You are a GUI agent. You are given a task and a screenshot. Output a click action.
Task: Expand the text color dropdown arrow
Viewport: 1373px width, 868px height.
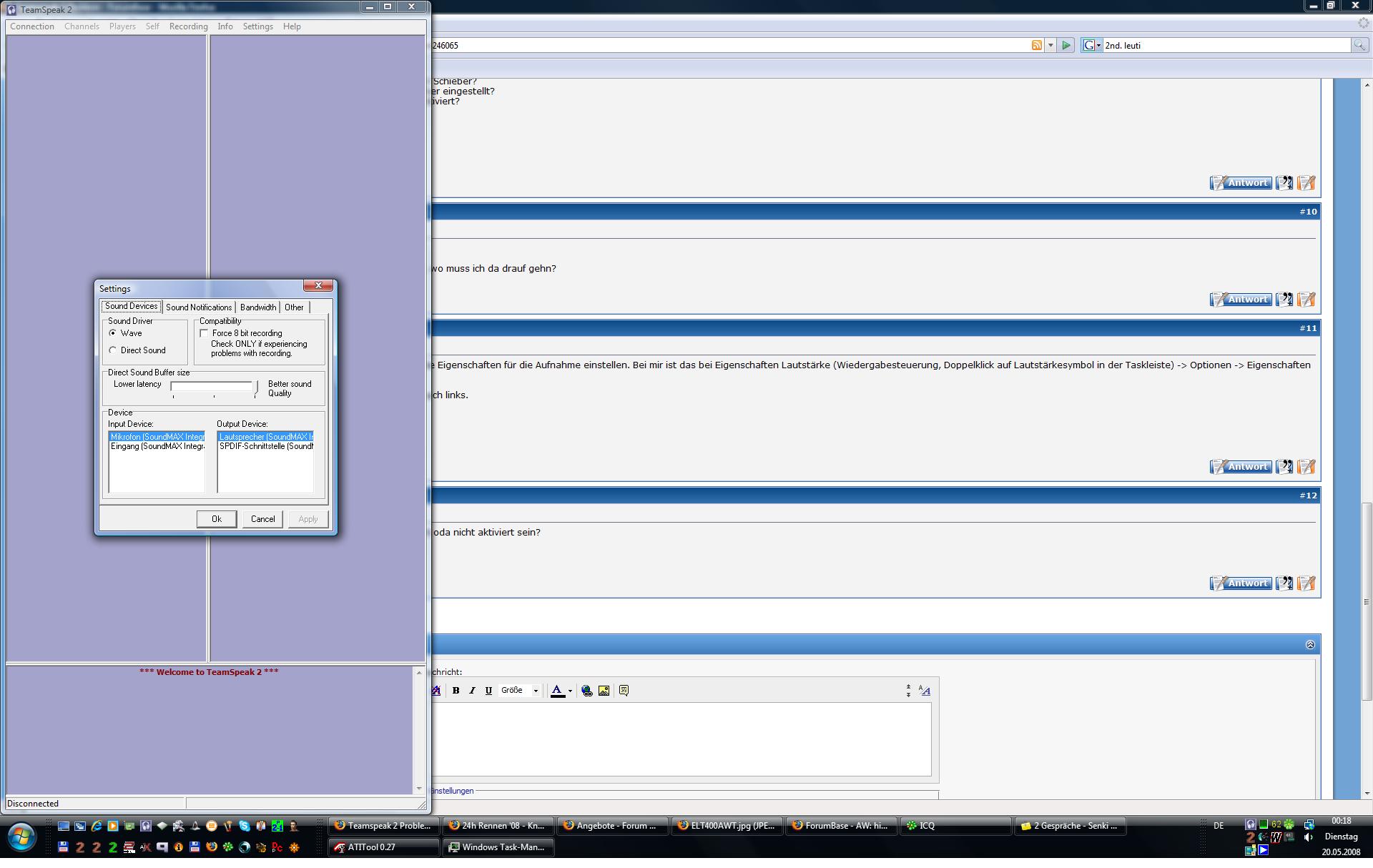[570, 691]
